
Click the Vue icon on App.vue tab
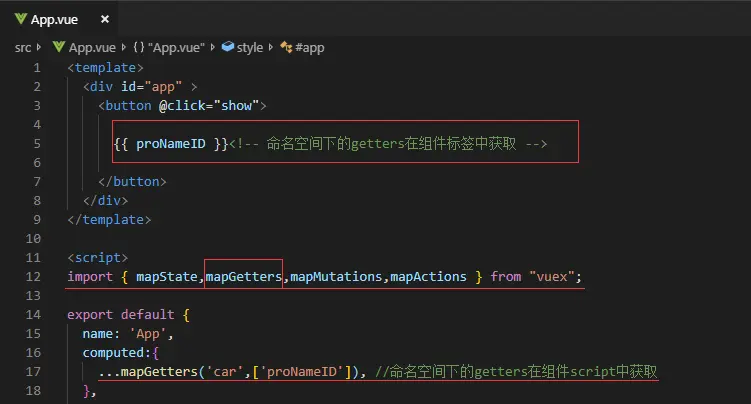click(x=21, y=19)
